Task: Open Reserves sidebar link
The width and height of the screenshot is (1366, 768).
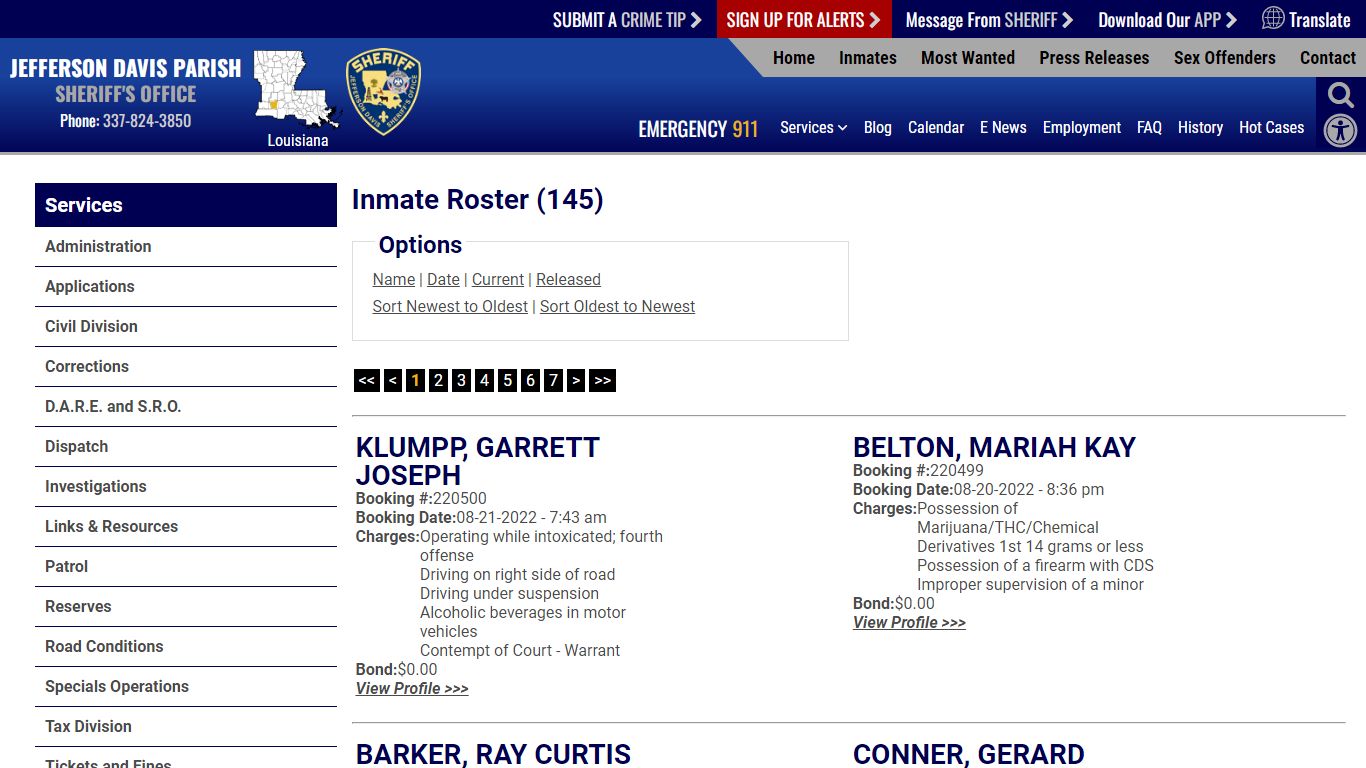Action: (x=186, y=607)
